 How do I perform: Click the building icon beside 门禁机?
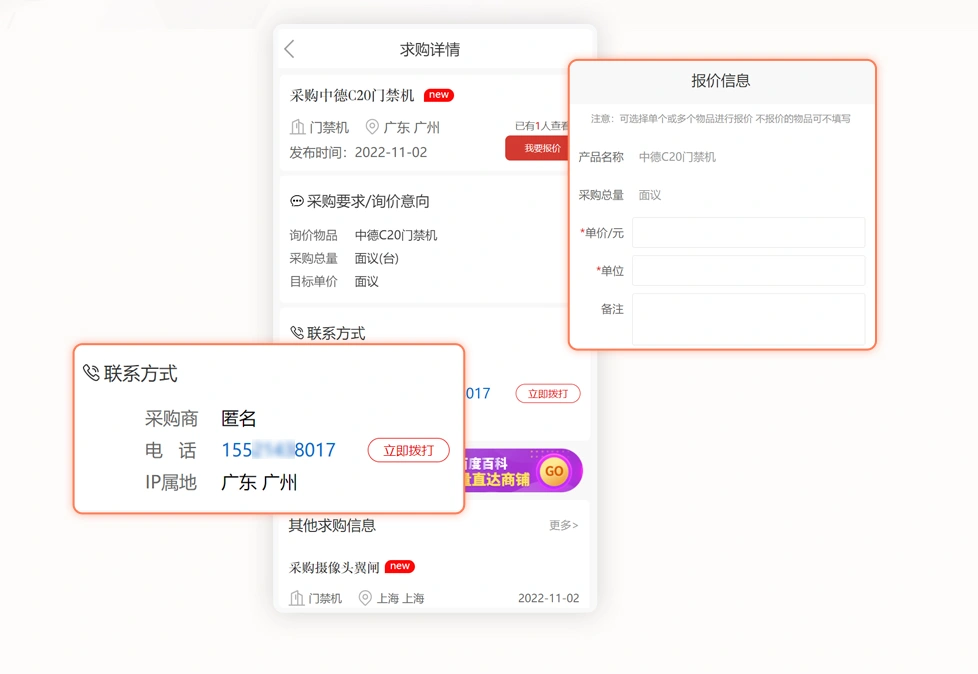pos(298,127)
